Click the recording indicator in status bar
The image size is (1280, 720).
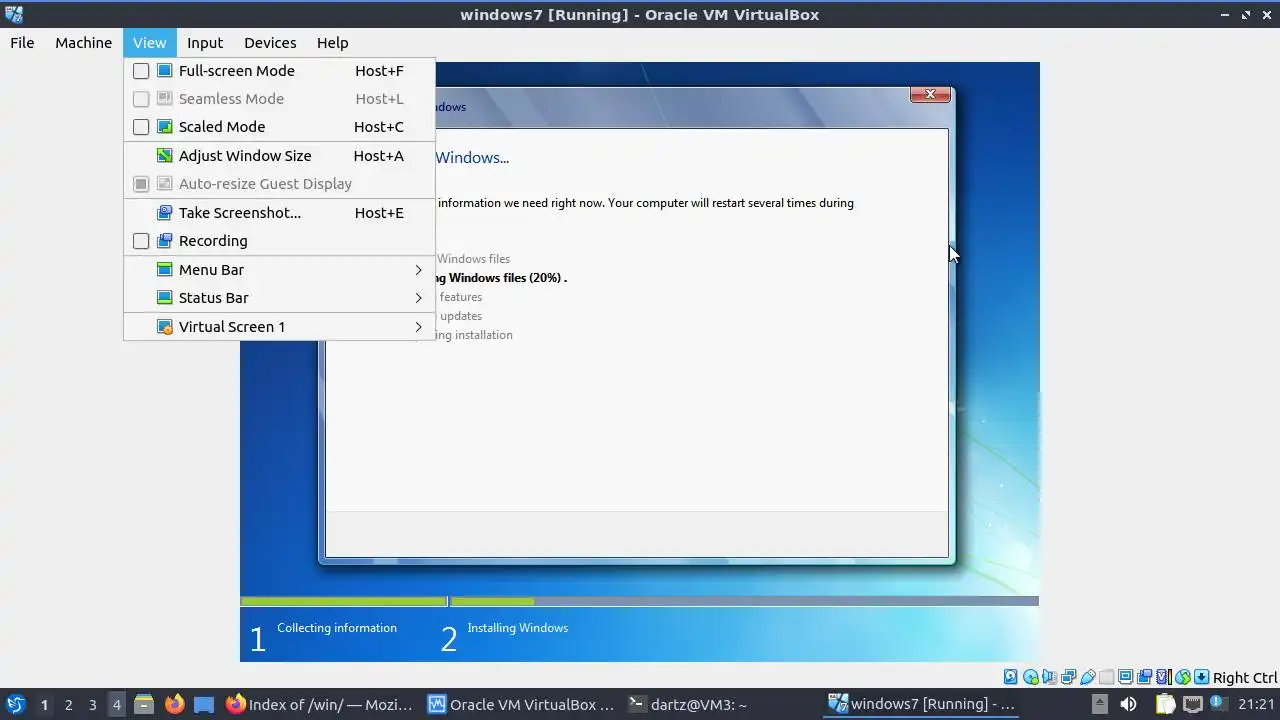pyautogui.click(x=1144, y=677)
